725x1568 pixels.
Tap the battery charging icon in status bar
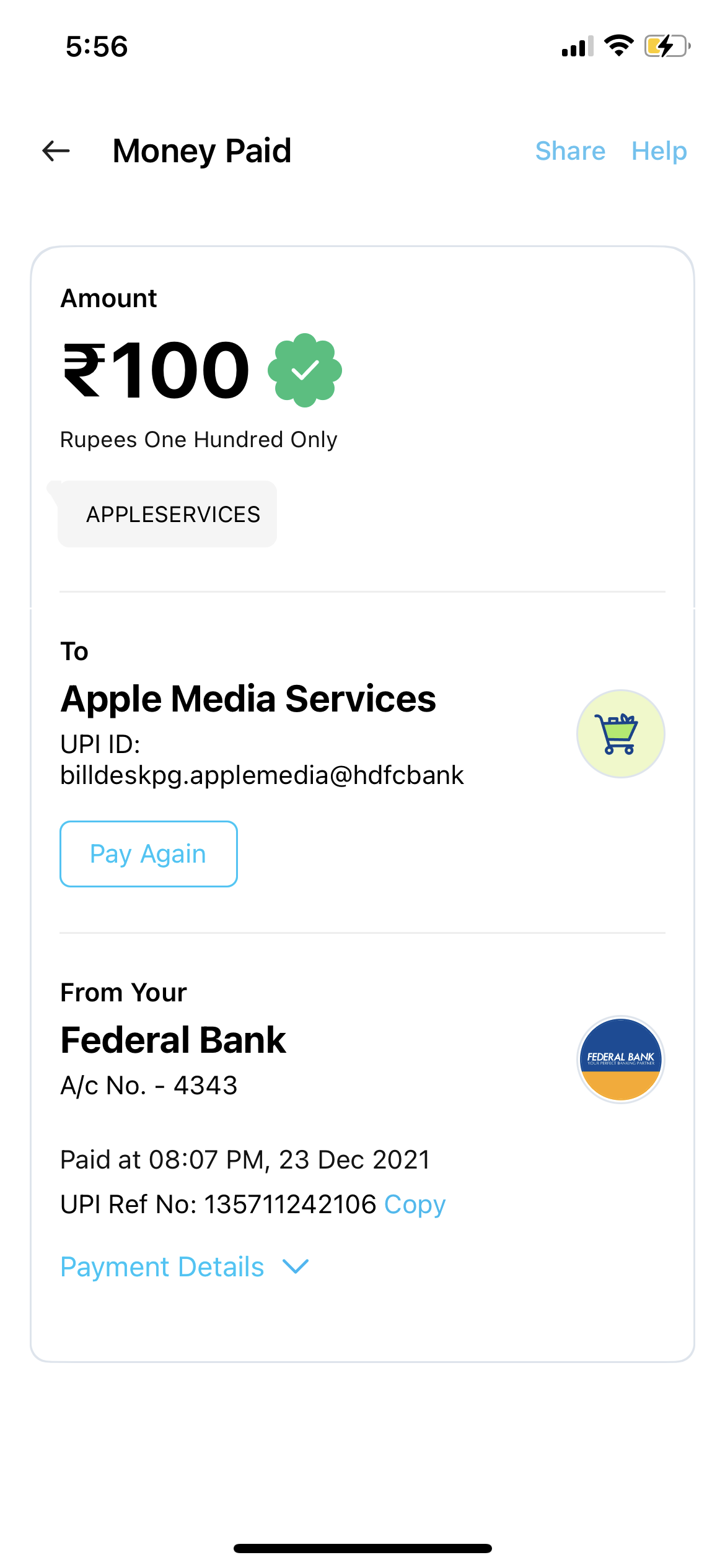pyautogui.click(x=667, y=46)
